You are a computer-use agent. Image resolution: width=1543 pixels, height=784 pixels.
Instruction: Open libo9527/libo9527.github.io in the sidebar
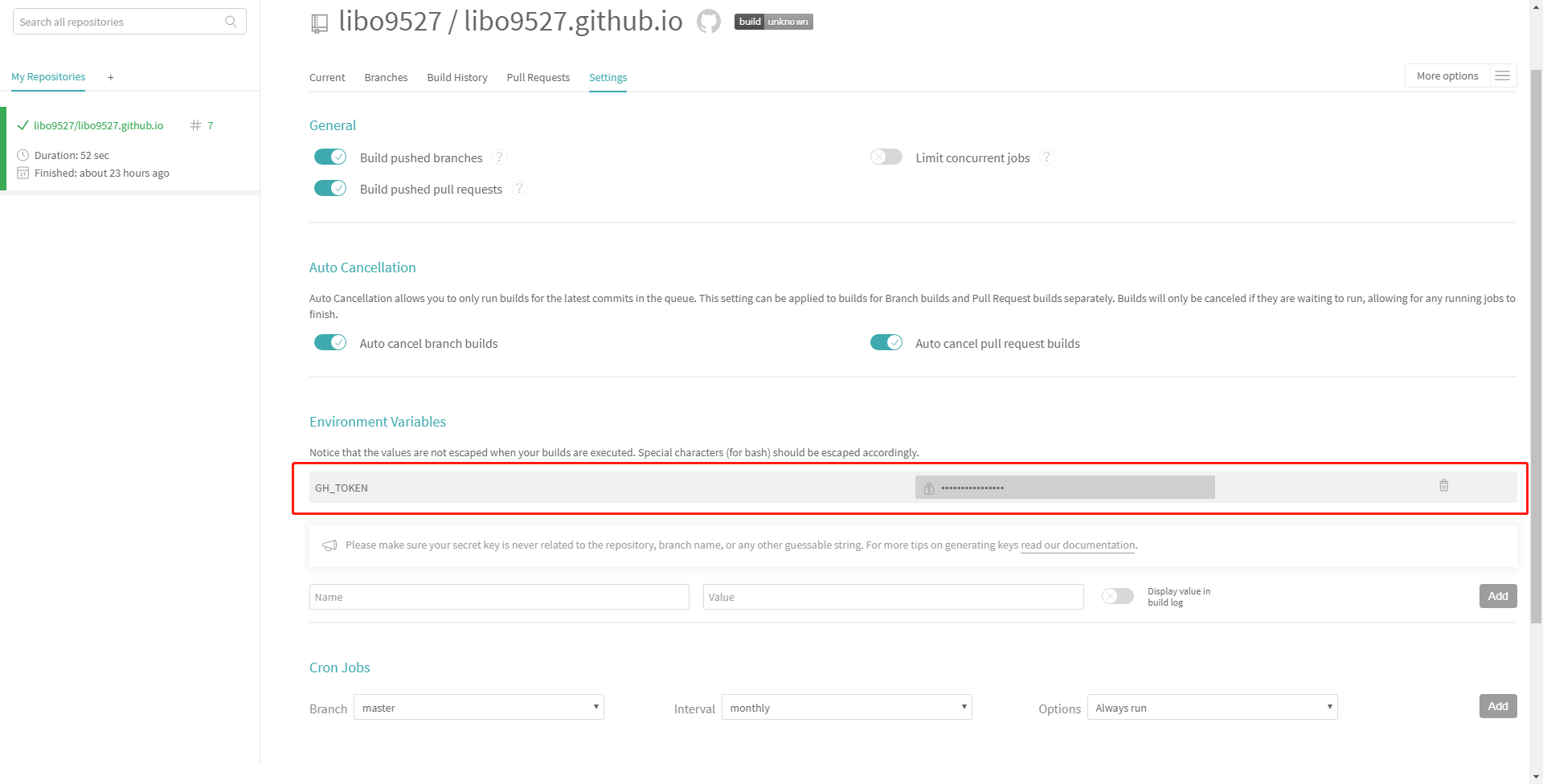[98, 125]
